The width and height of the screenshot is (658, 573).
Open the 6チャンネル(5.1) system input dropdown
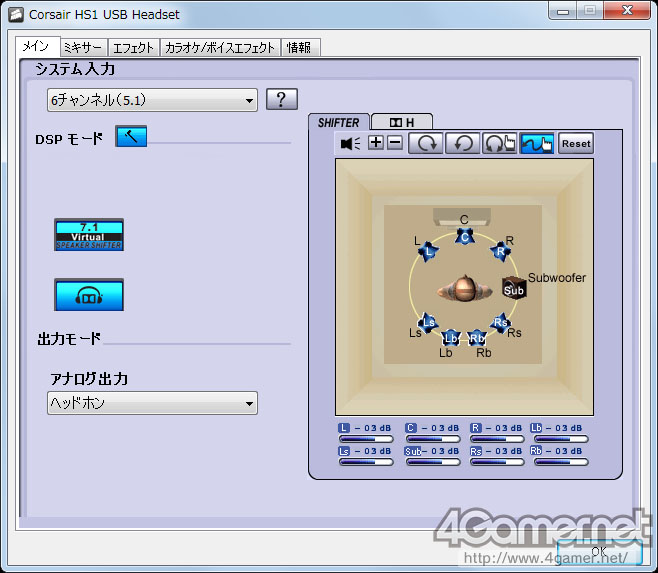pos(152,100)
